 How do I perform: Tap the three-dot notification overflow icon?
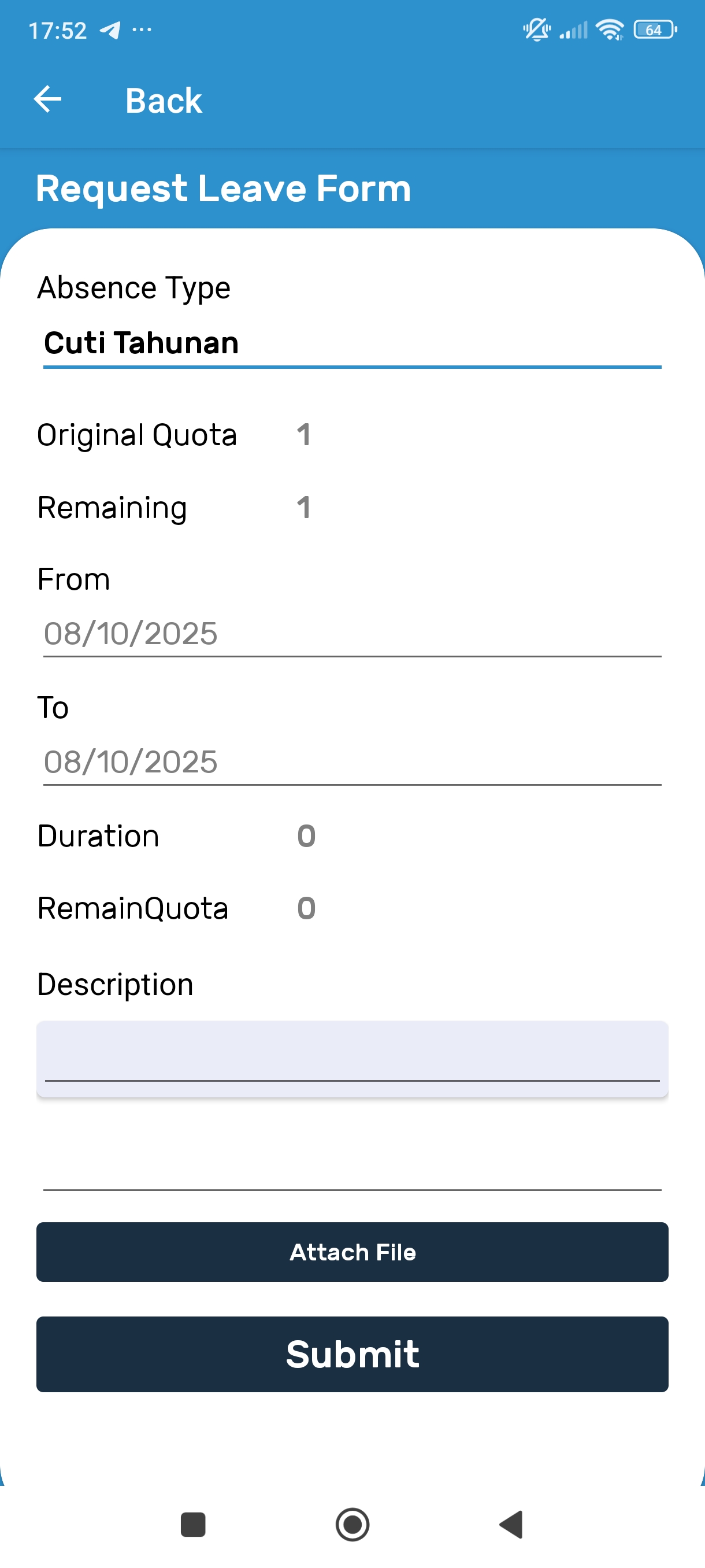coord(142,29)
